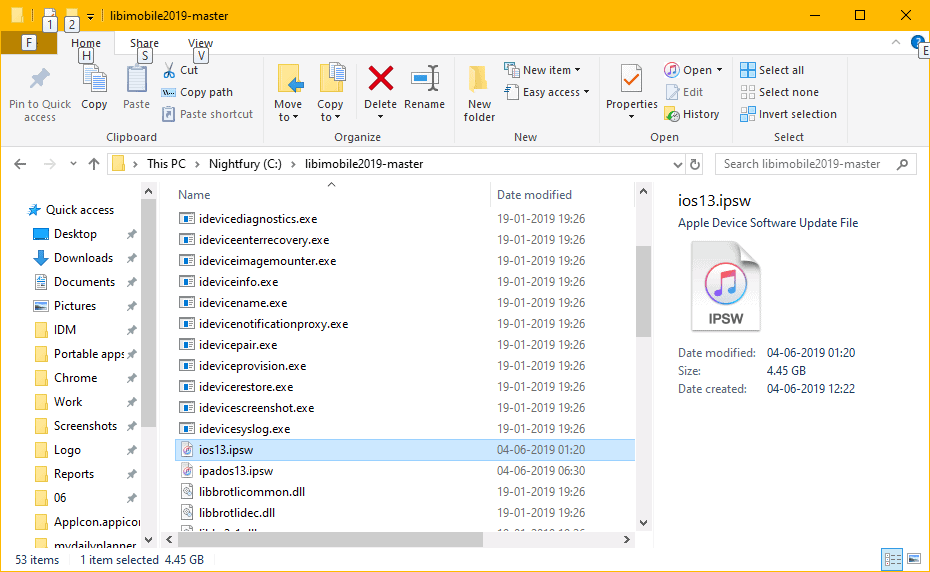
Task: Collapse the ribbon with the chevron
Action: tap(896, 42)
